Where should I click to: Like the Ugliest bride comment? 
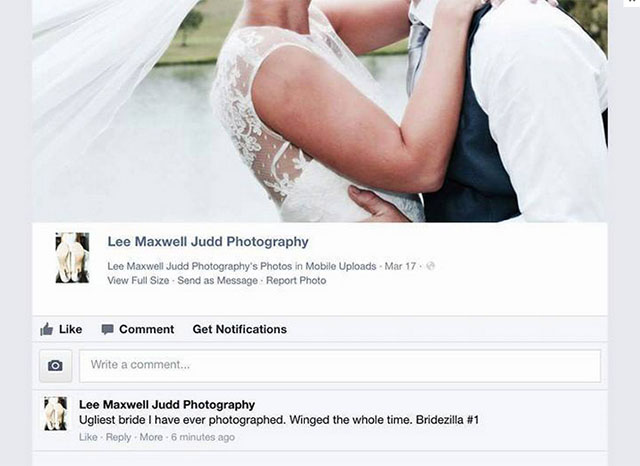tap(88, 437)
